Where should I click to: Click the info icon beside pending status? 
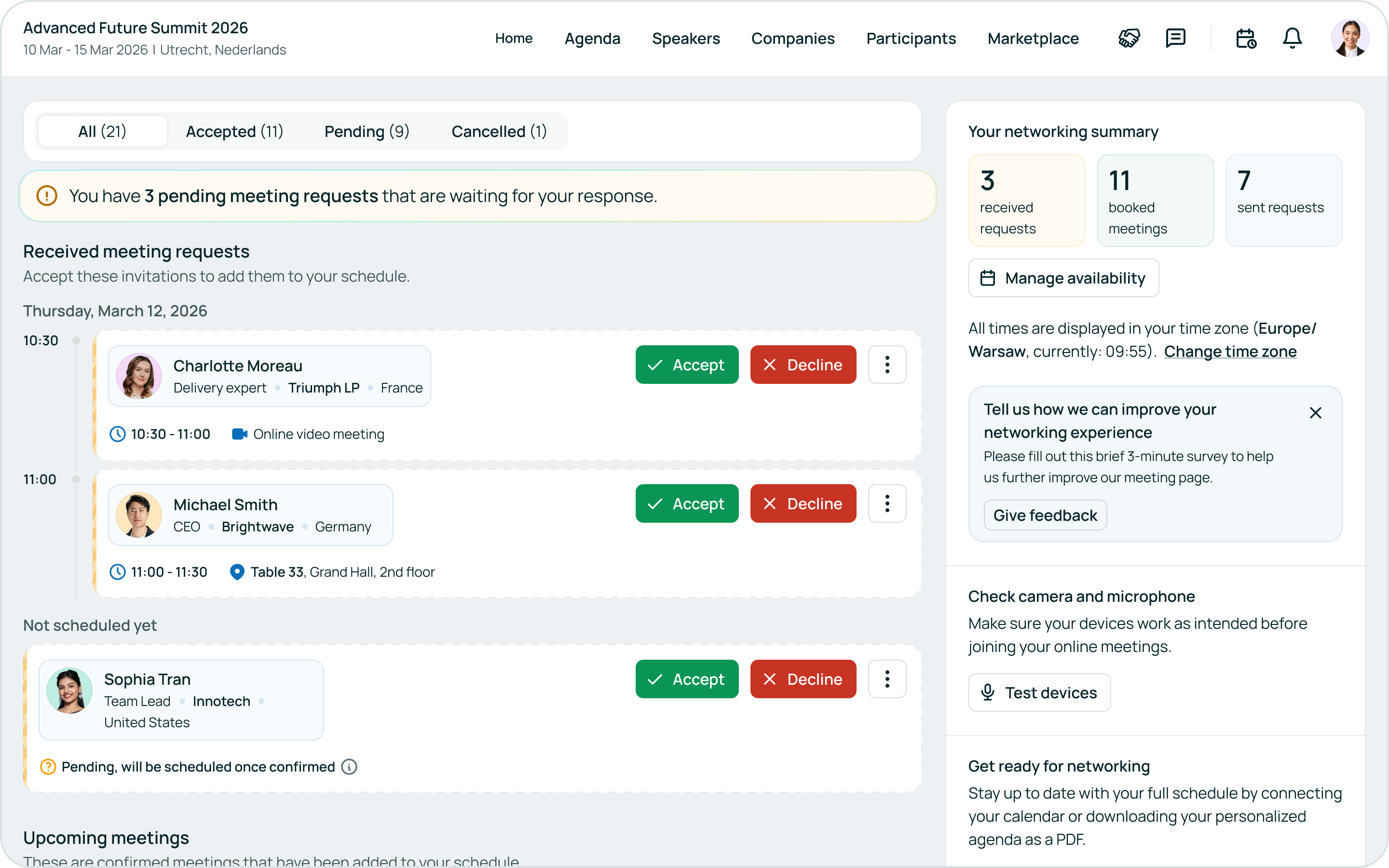point(349,766)
